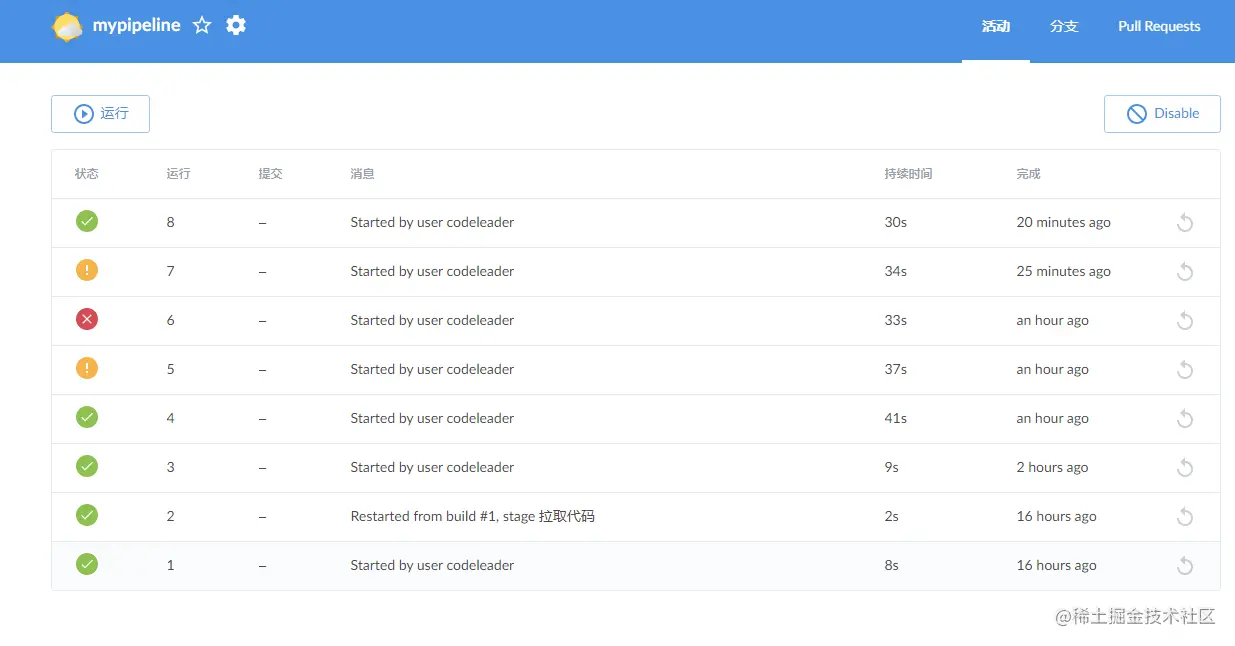Click the run number 3 cell
This screenshot has width=1235, height=646.
(x=171, y=467)
